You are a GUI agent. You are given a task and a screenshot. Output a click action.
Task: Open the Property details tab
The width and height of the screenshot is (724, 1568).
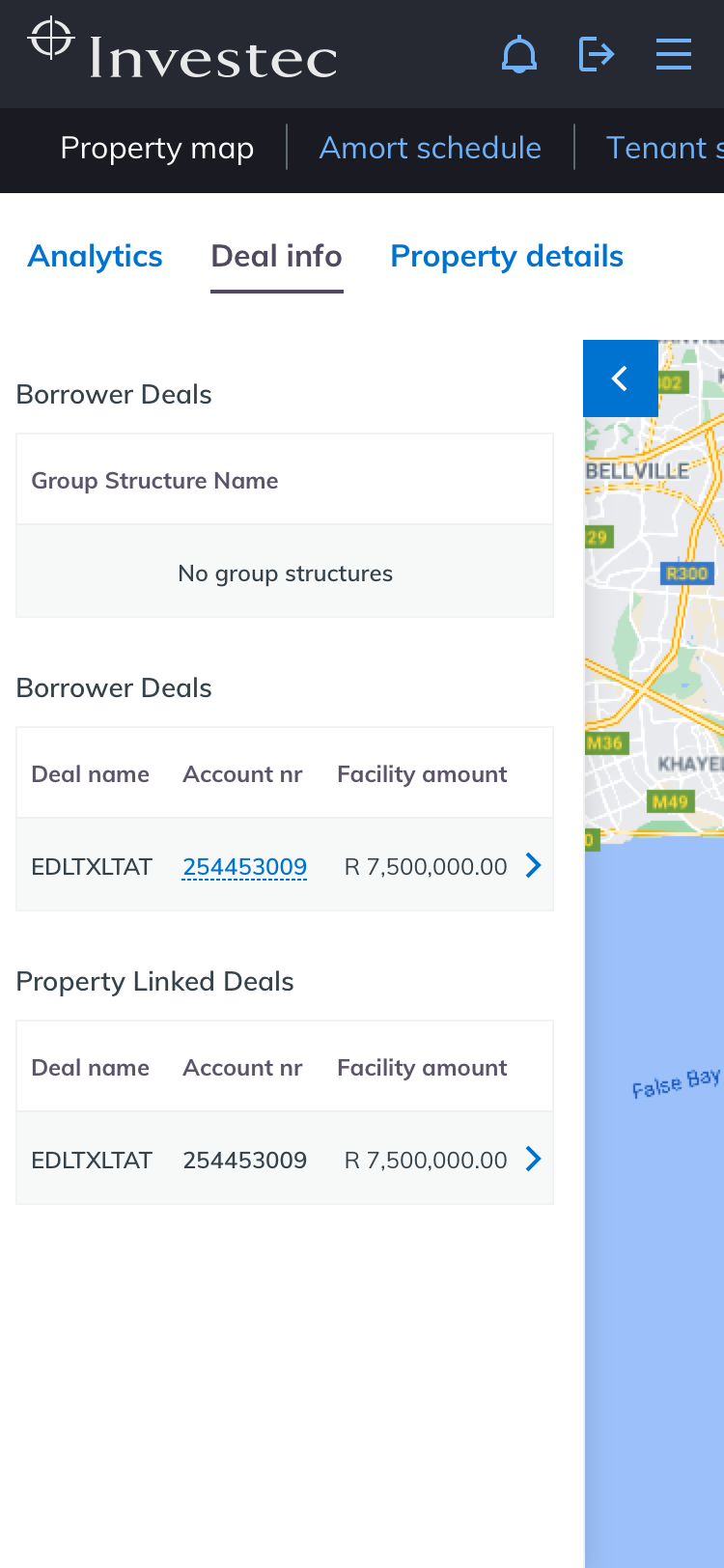507,256
